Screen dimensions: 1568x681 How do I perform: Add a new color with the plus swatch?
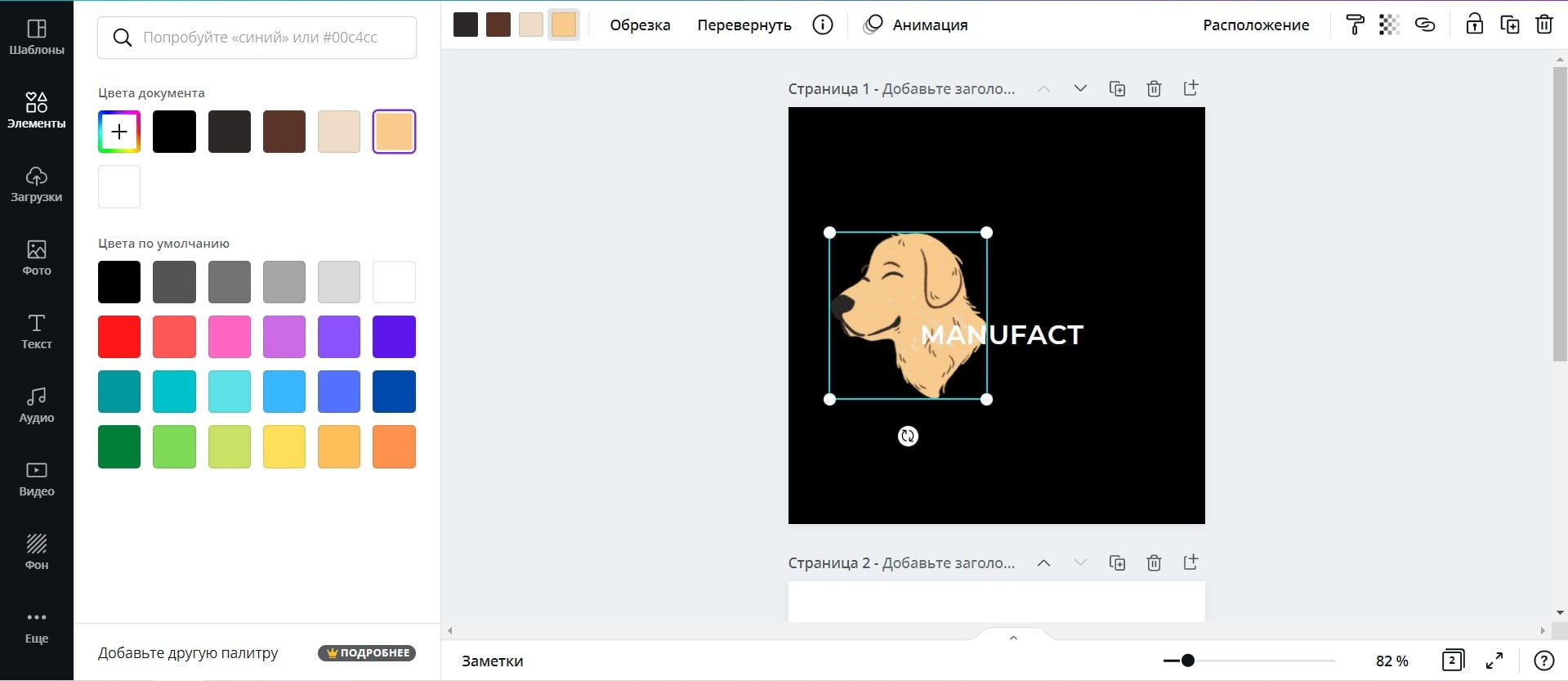tap(119, 132)
